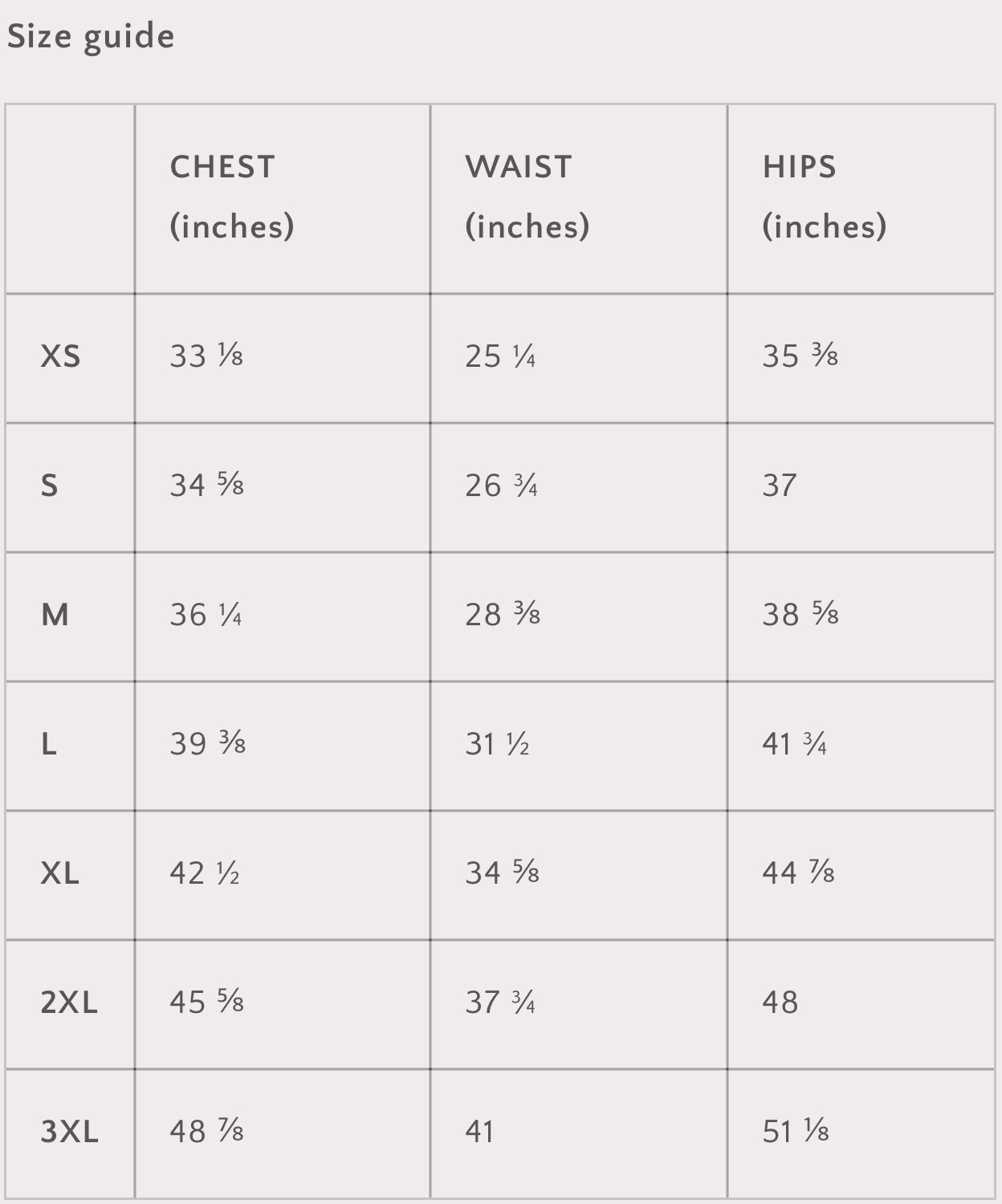Click the L size row label

(x=49, y=744)
